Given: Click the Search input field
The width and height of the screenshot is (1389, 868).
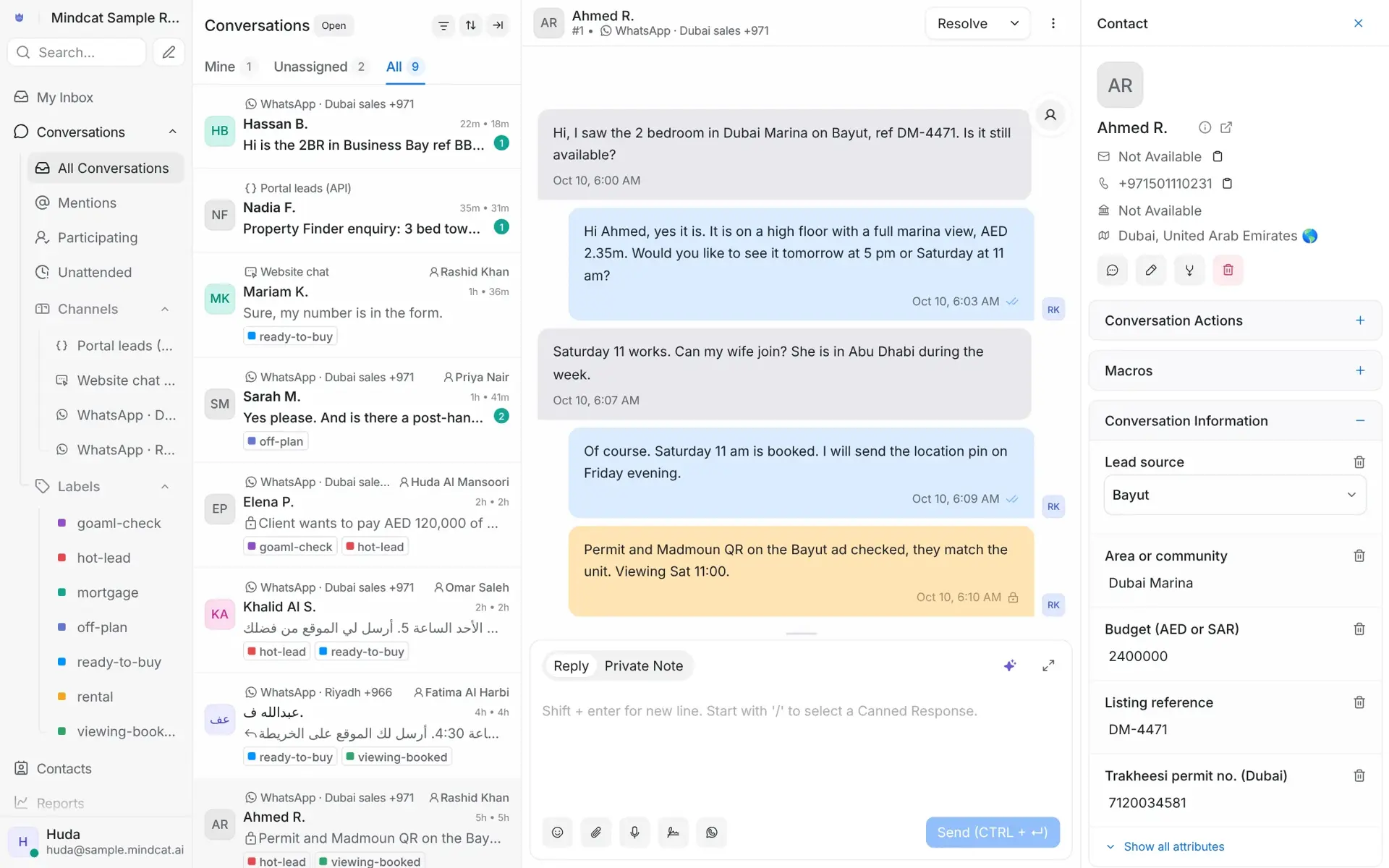Looking at the screenshot, I should click(x=77, y=52).
